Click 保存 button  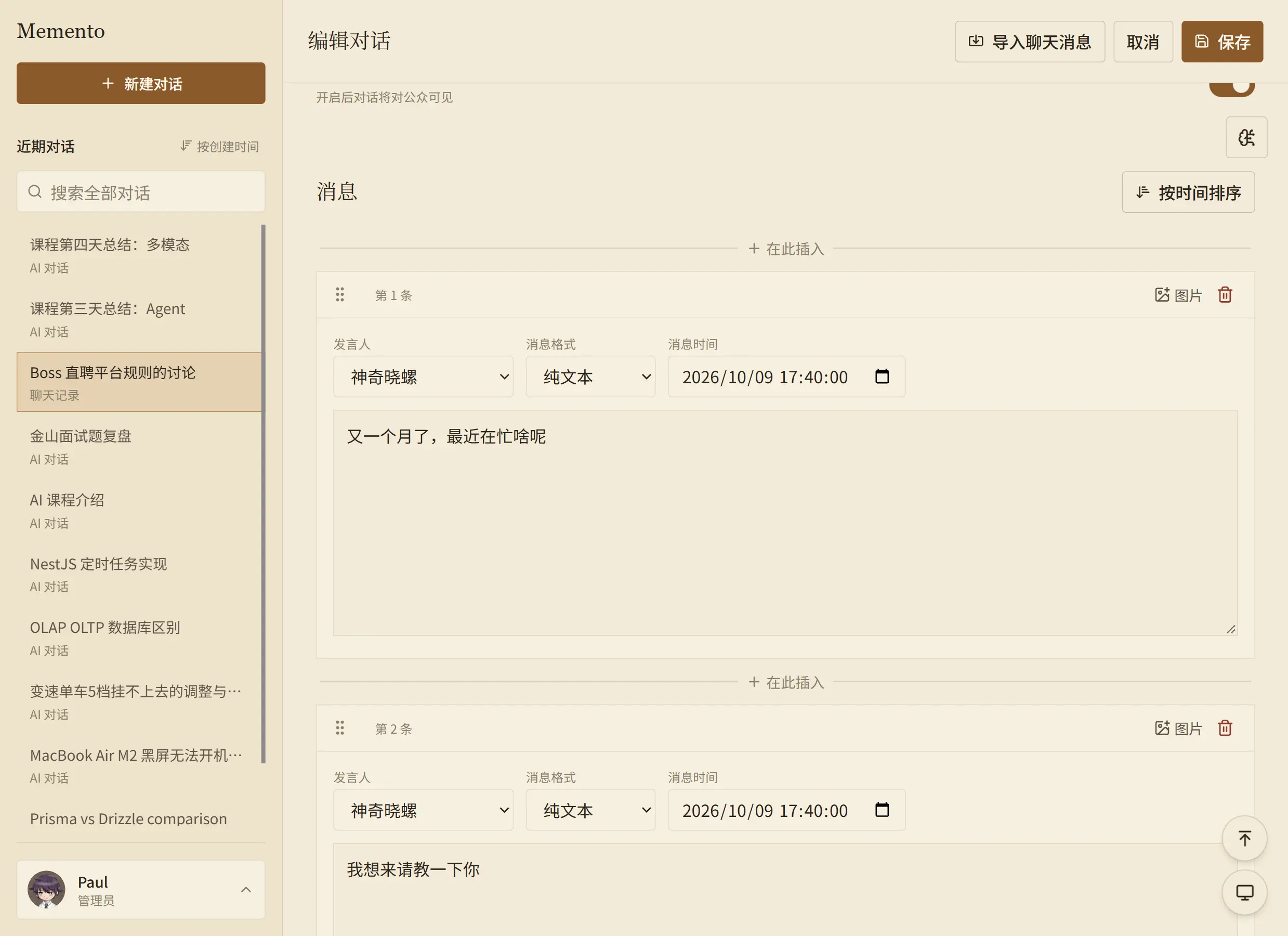[1222, 42]
